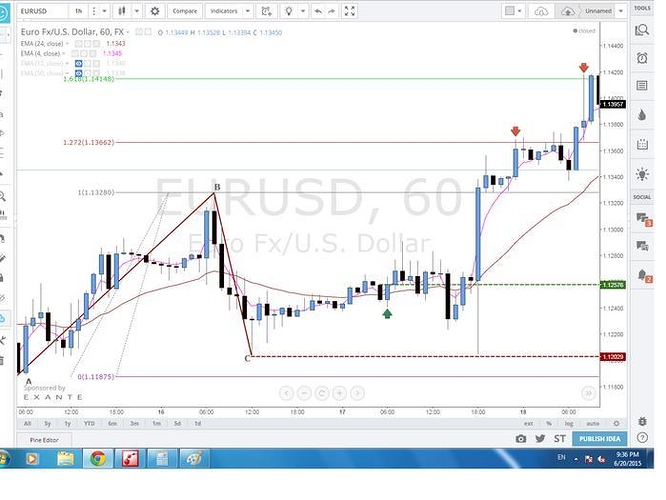Toggle extended hours ext option
This screenshot has width=666, height=500.
(528, 424)
